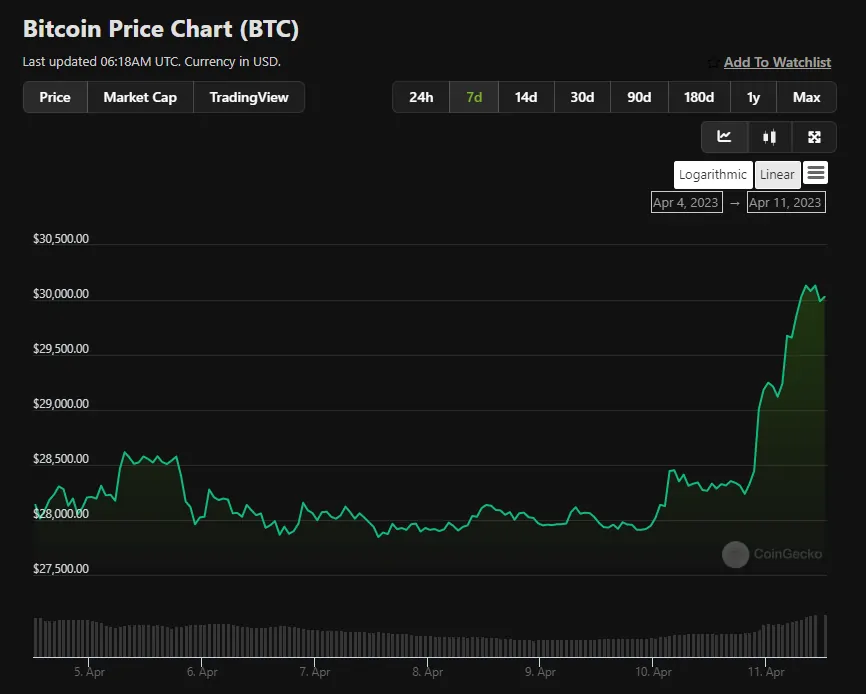Click the $29,500.00 axis label
Screen dimensions: 866x694
pyautogui.click(x=61, y=349)
